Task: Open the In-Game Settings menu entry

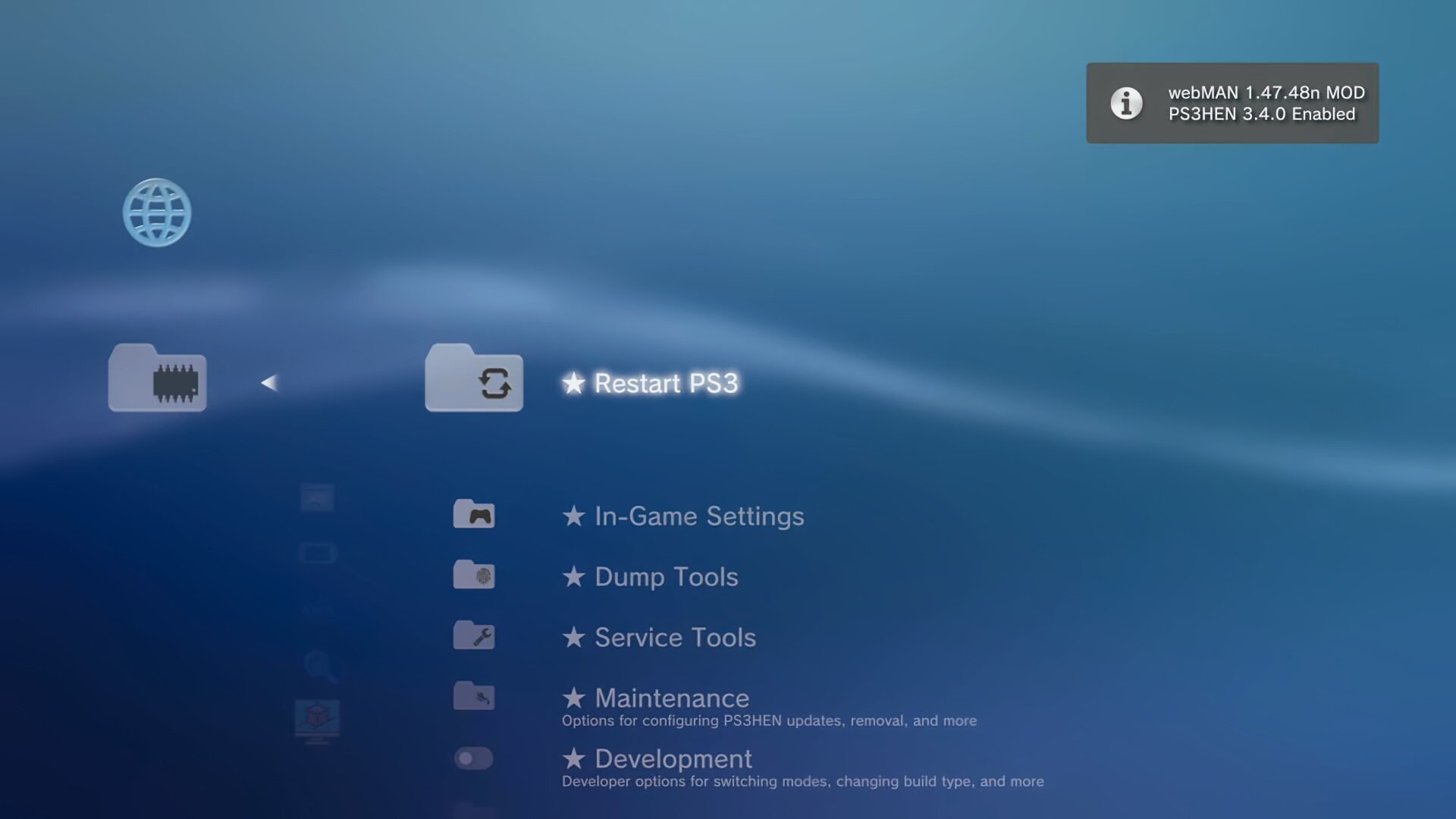Action: [698, 516]
